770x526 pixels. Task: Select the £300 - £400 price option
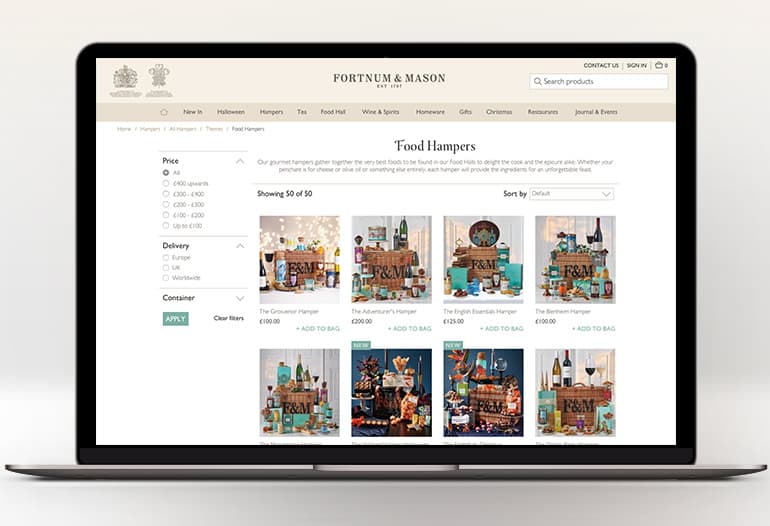(166, 194)
